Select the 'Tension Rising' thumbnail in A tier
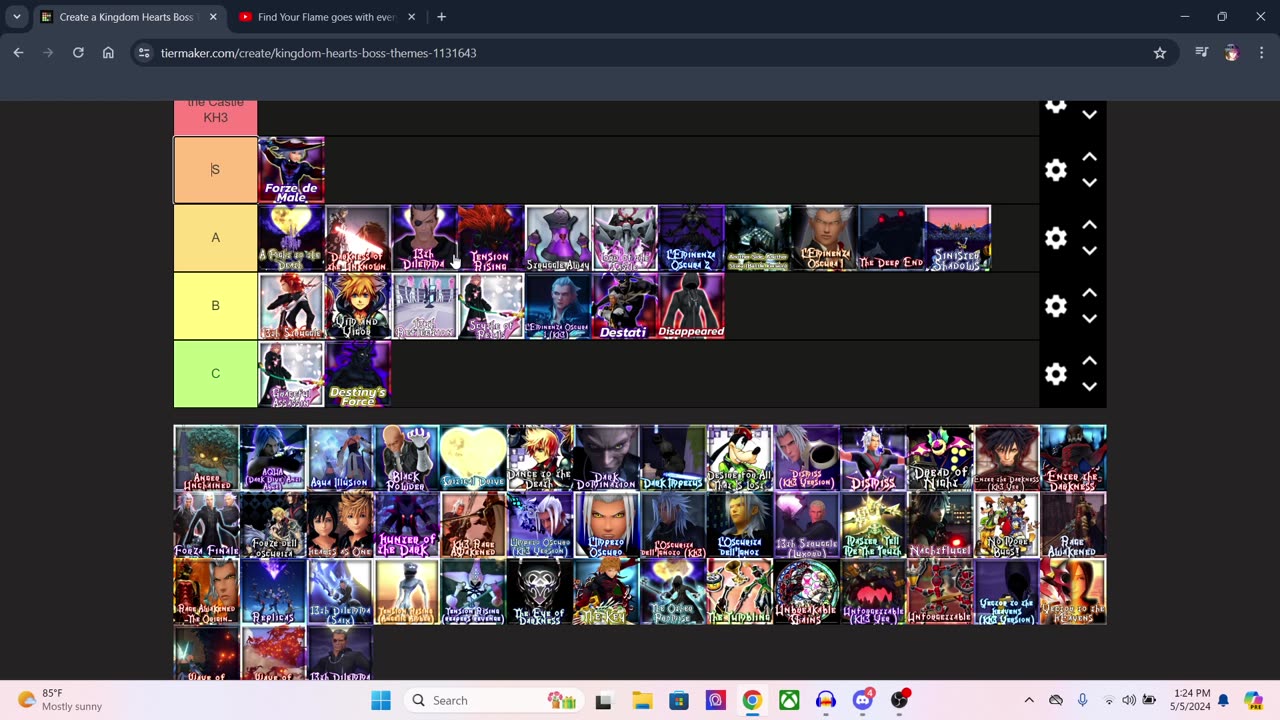 (x=491, y=238)
